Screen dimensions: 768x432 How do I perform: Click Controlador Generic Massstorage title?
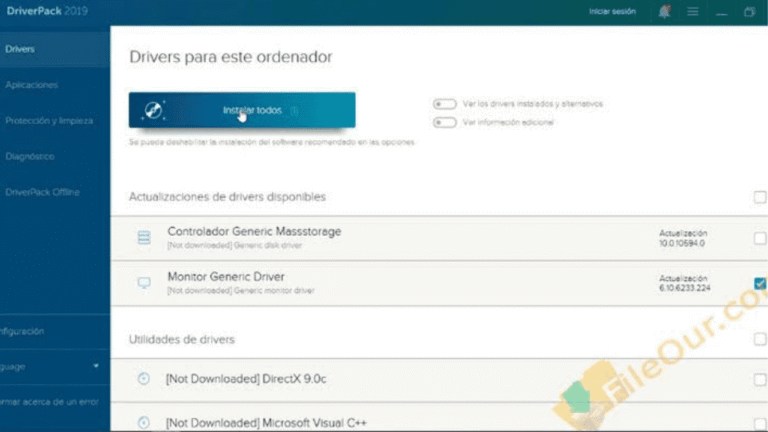click(x=254, y=231)
